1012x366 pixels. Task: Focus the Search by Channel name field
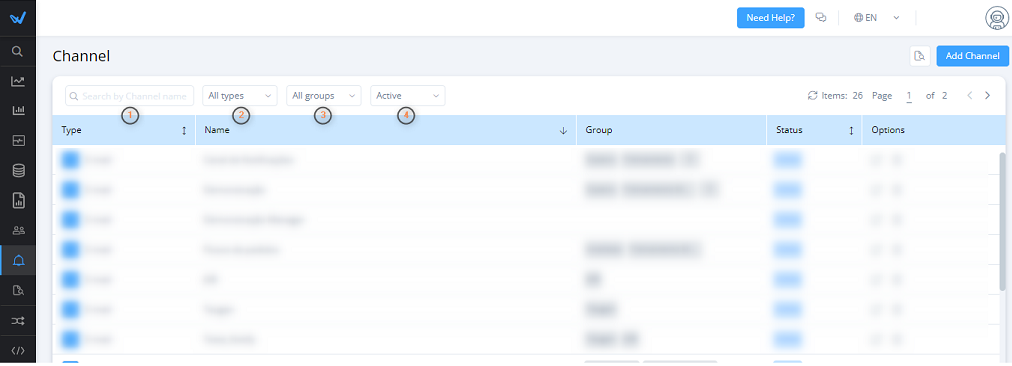pyautogui.click(x=130, y=96)
